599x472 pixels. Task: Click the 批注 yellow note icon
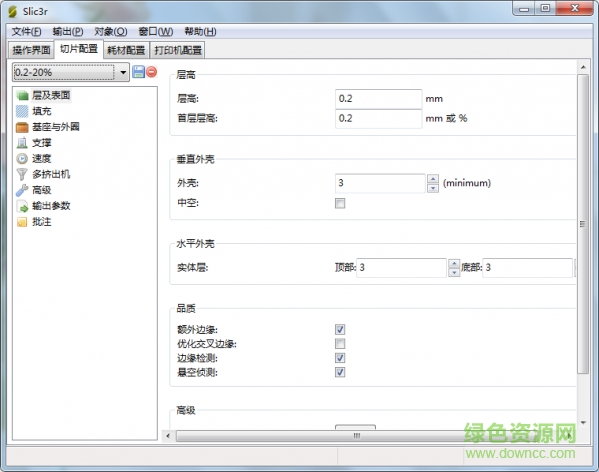pos(22,222)
